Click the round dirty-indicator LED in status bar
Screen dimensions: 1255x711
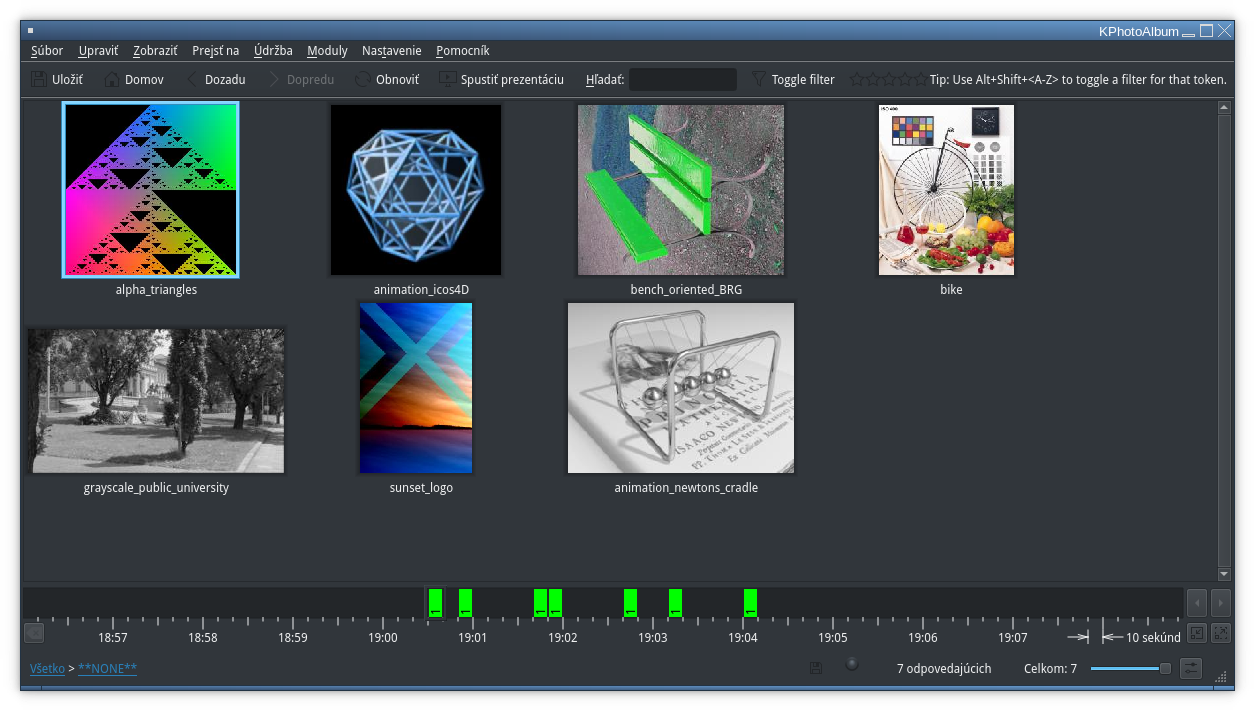pyautogui.click(x=852, y=663)
